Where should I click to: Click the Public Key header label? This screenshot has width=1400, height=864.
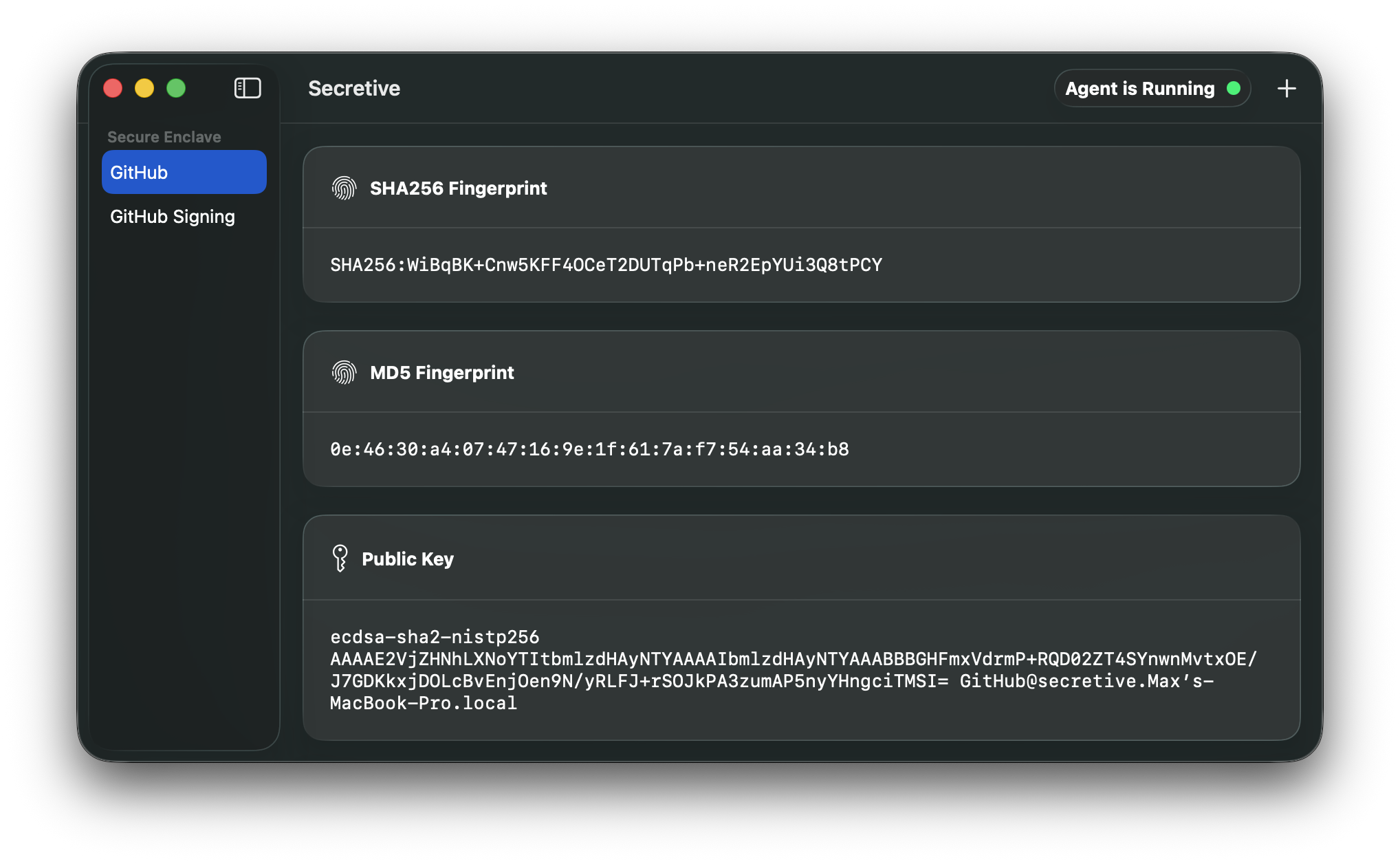[407, 559]
